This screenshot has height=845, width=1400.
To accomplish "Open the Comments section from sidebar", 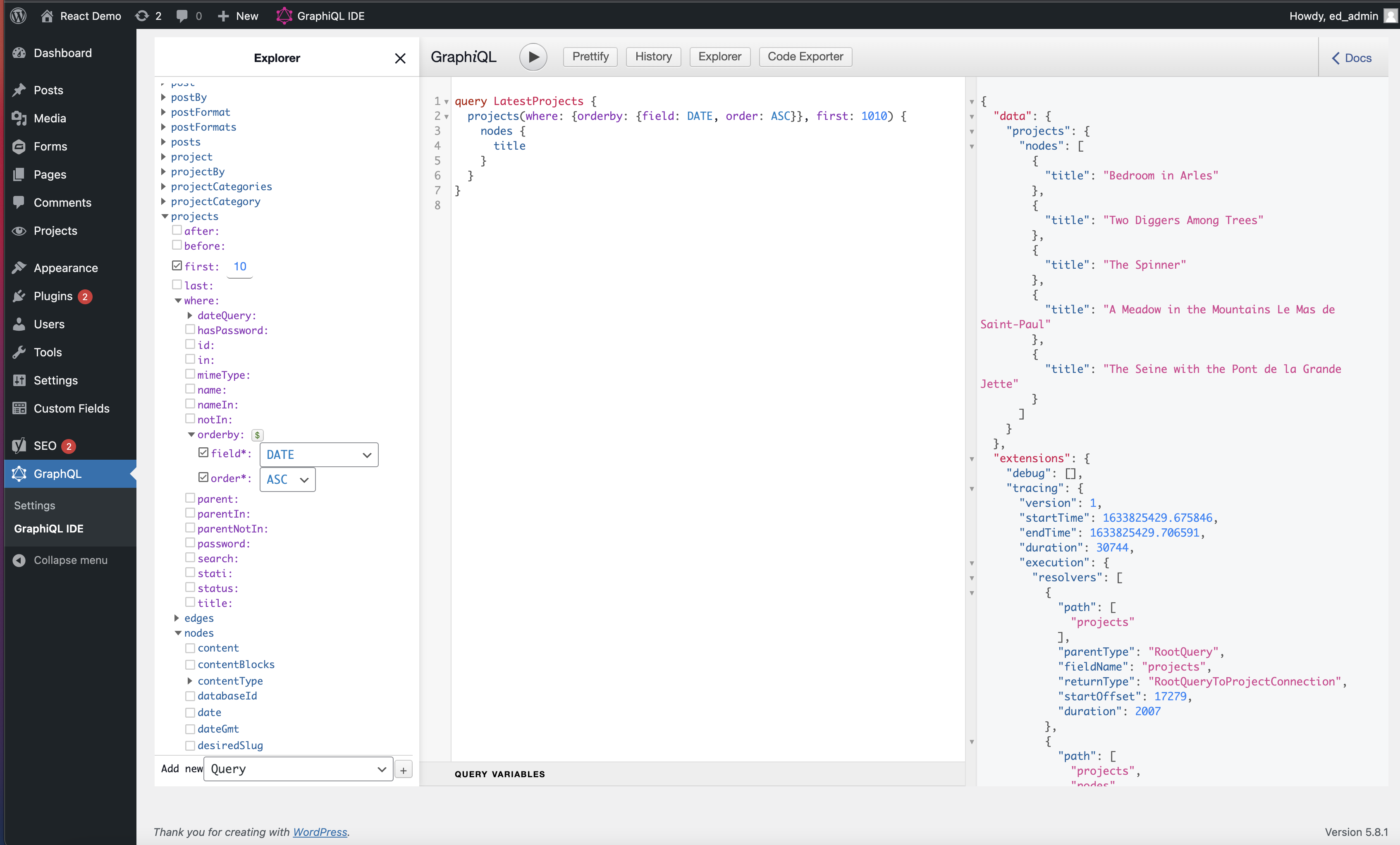I will click(x=19, y=202).
